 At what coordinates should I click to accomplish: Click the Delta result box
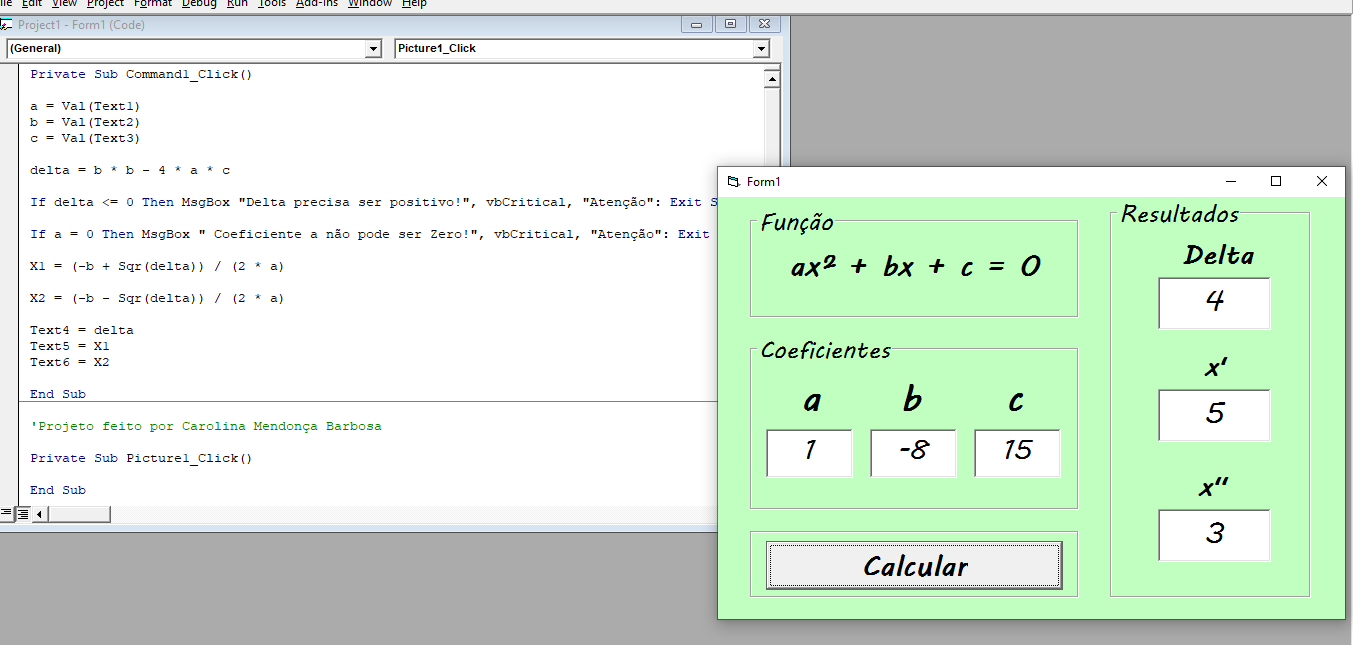pos(1213,303)
